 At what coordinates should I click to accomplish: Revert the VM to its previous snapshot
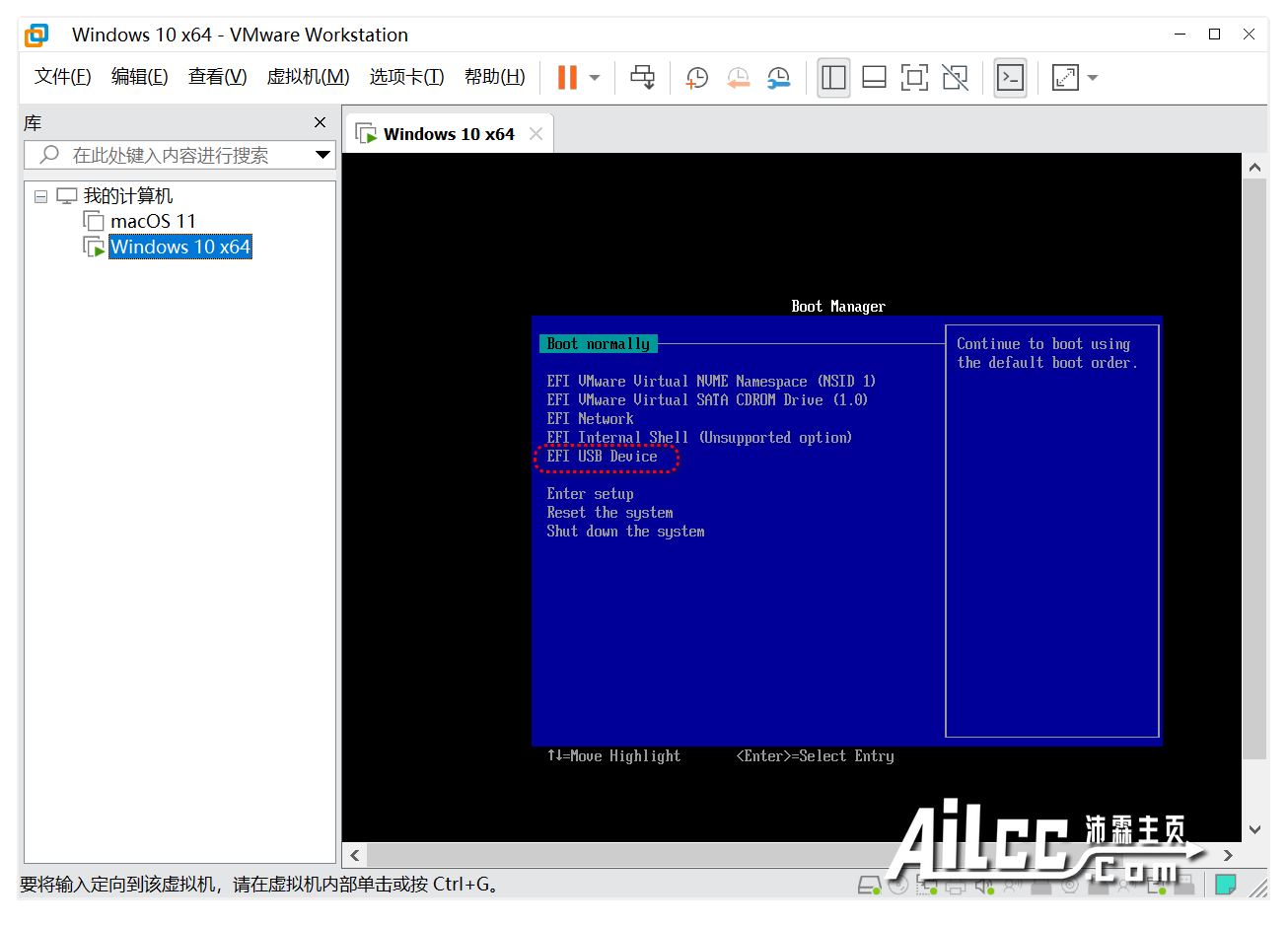739,78
